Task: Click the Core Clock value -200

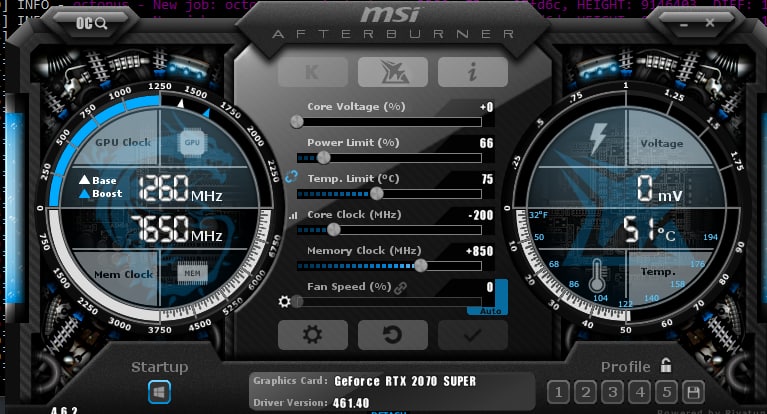Action: [481, 215]
